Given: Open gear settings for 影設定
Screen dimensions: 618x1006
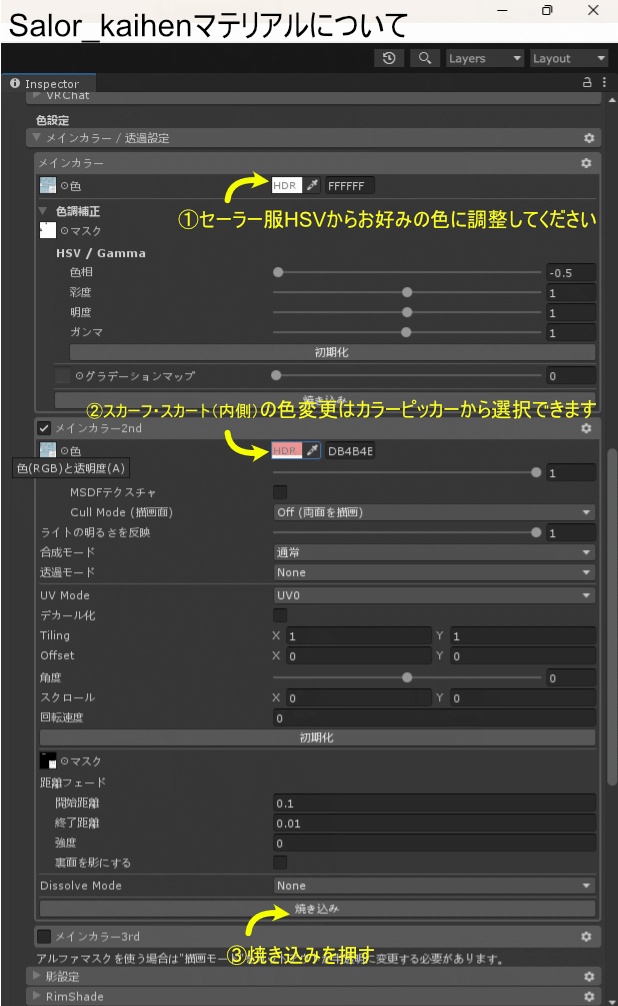Looking at the screenshot, I should coord(588,976).
